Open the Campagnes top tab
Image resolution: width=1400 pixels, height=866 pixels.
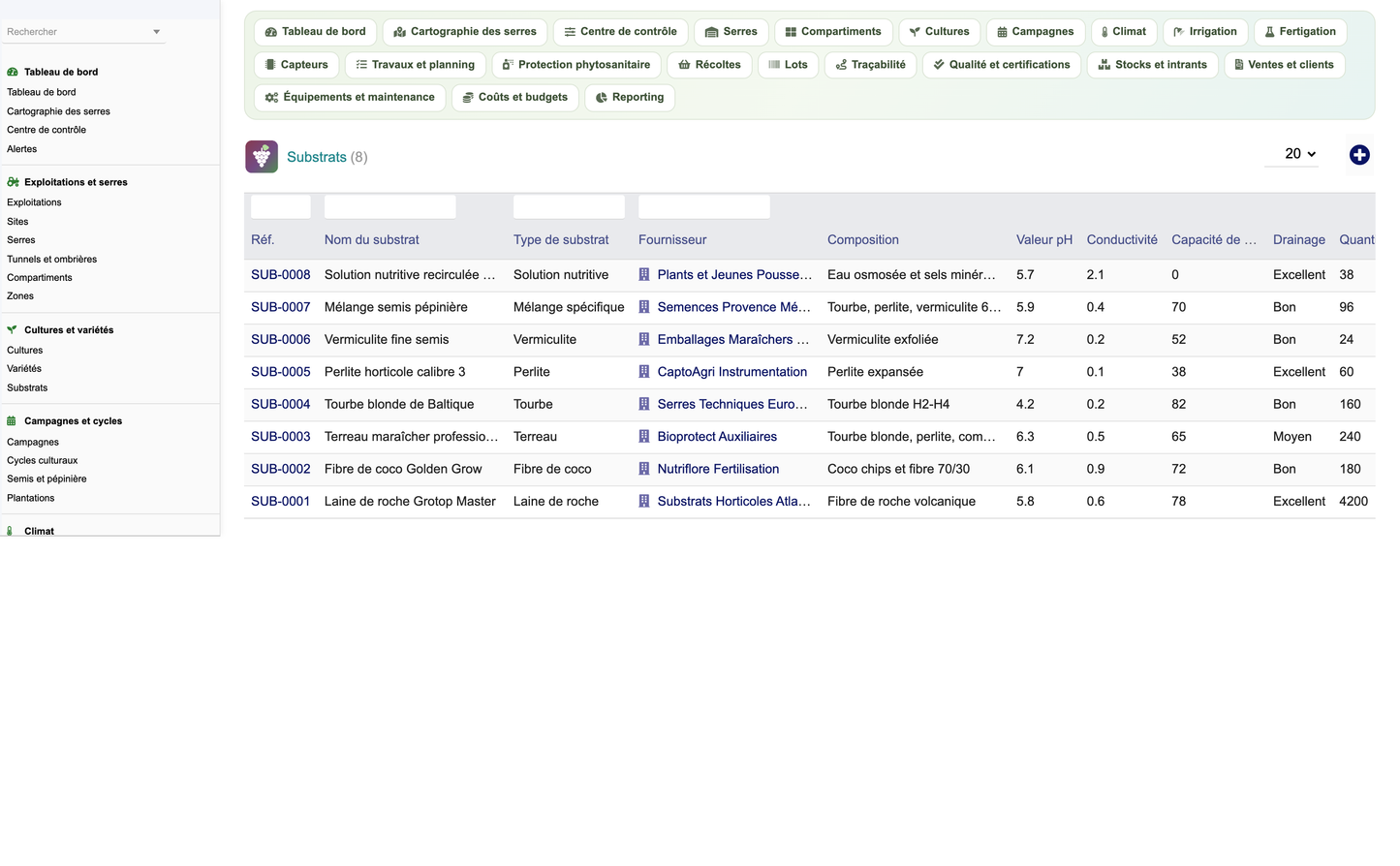(1036, 32)
